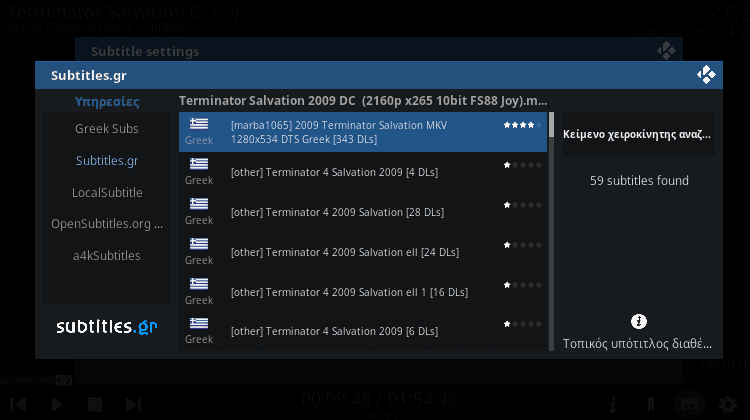Click the subtitle list scrollbar
The height and width of the screenshot is (420, 750).
pyautogui.click(x=551, y=232)
